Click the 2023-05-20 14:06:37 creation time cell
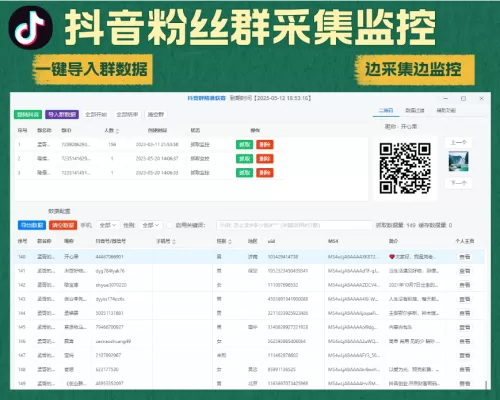This screenshot has height=400, width=500. click(x=157, y=159)
